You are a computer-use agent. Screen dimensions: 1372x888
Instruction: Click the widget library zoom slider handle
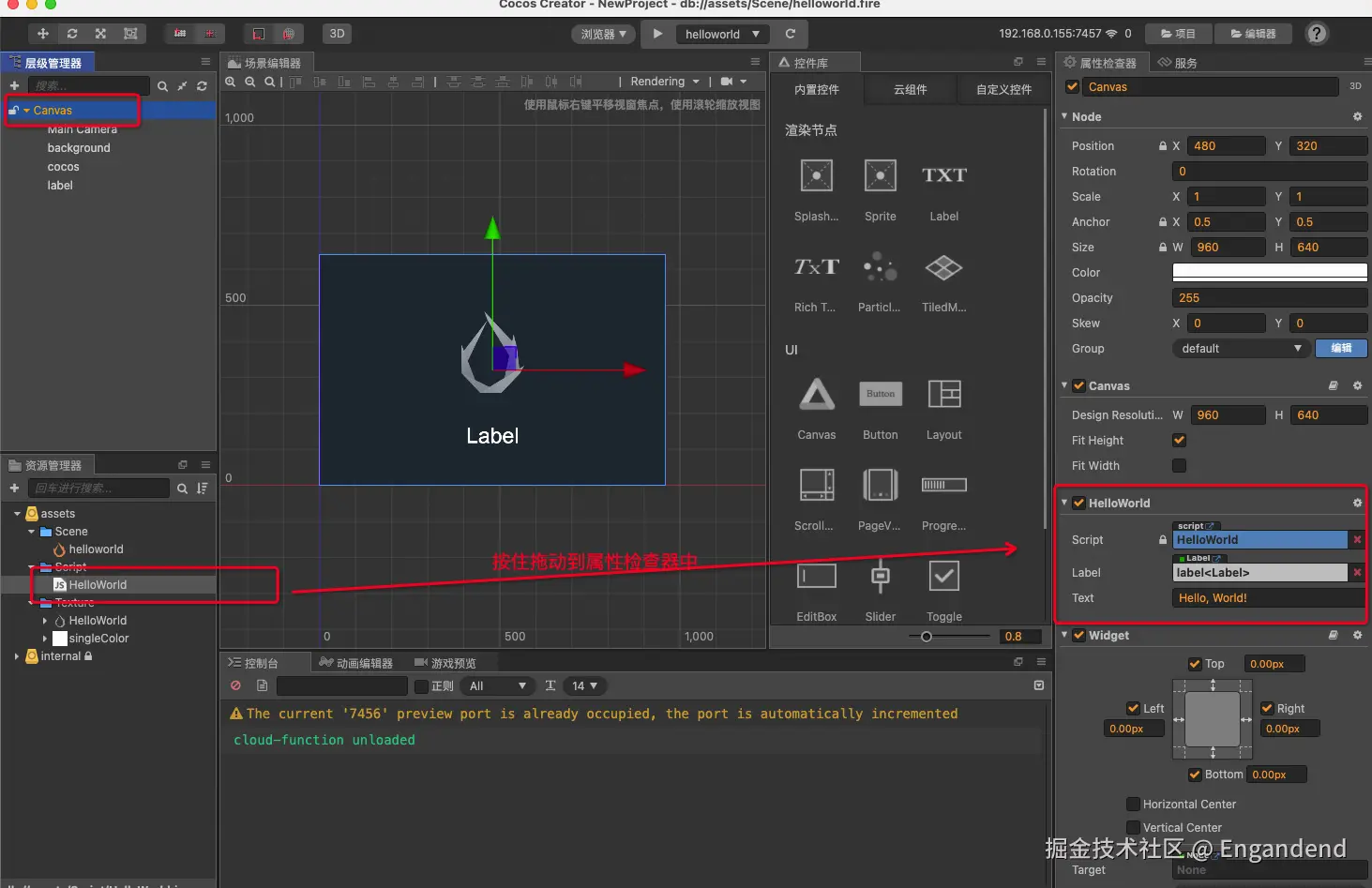[x=927, y=637]
